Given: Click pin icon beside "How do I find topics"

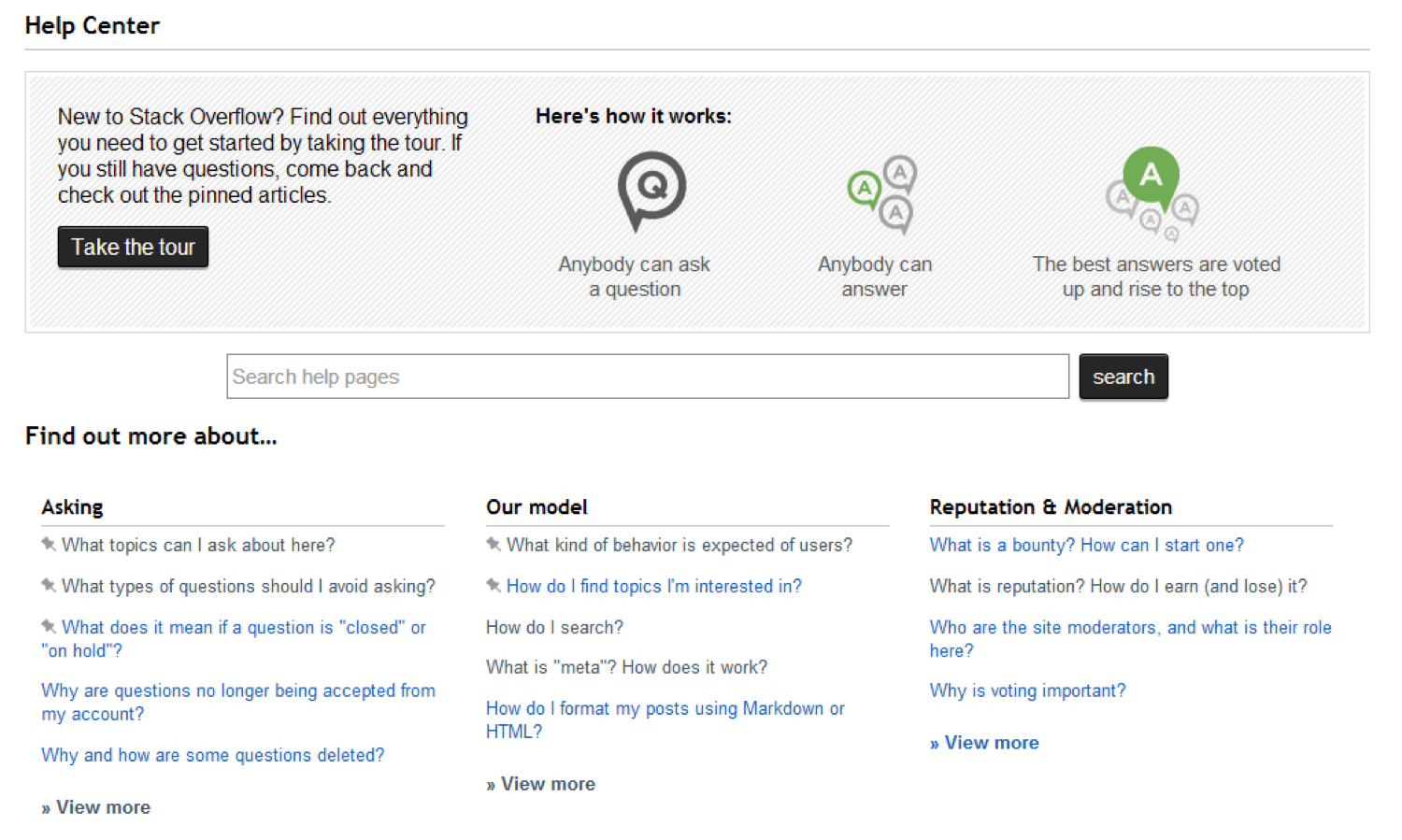Looking at the screenshot, I should pyautogui.click(x=494, y=585).
